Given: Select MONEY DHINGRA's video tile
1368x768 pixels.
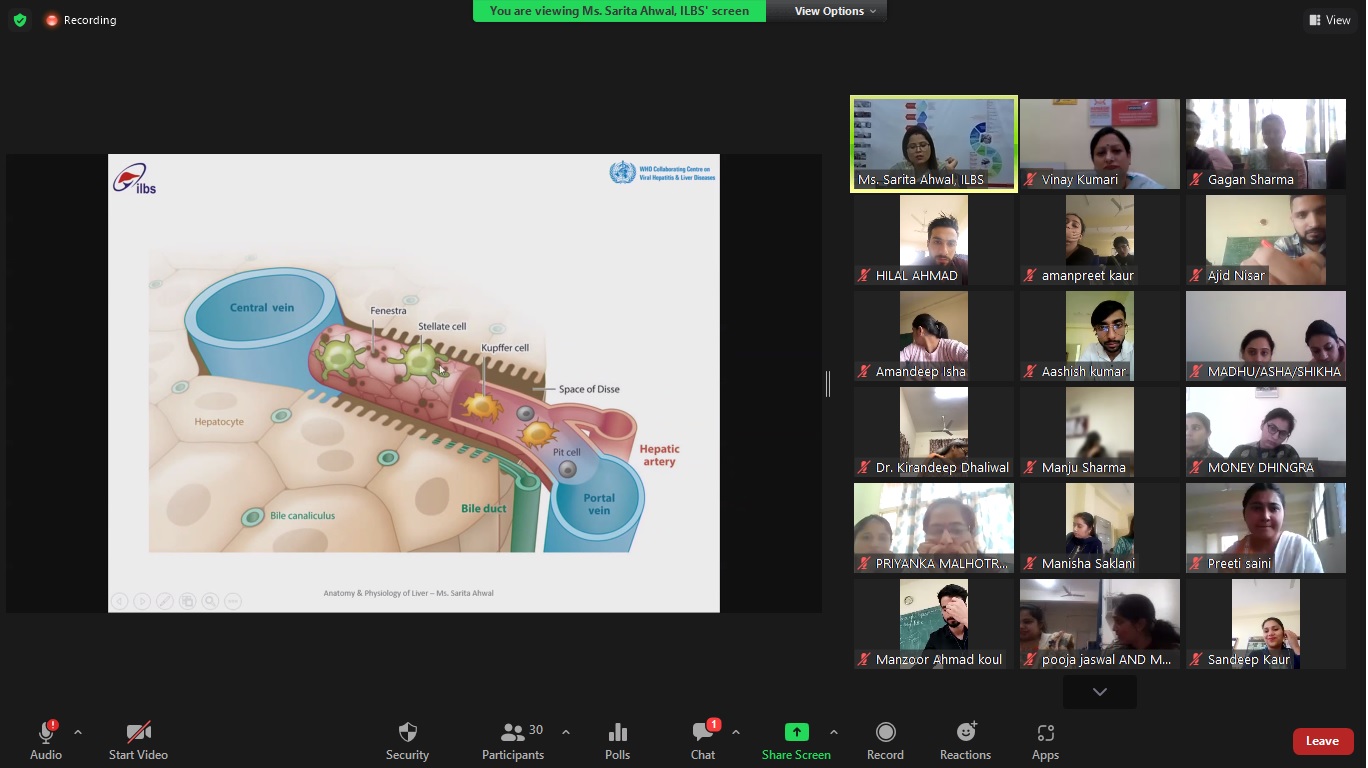Looking at the screenshot, I should tap(1266, 432).
